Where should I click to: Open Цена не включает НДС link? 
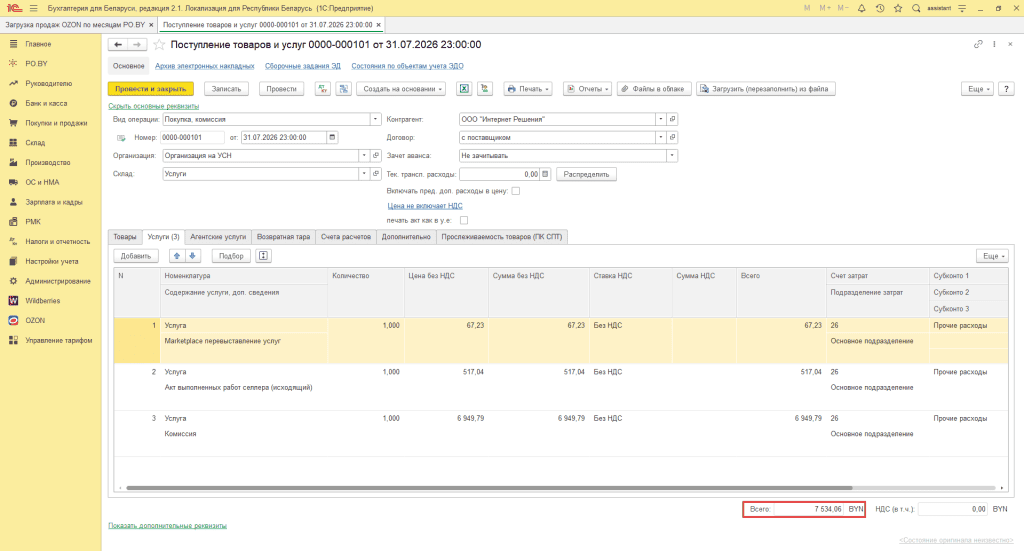pyautogui.click(x=425, y=206)
